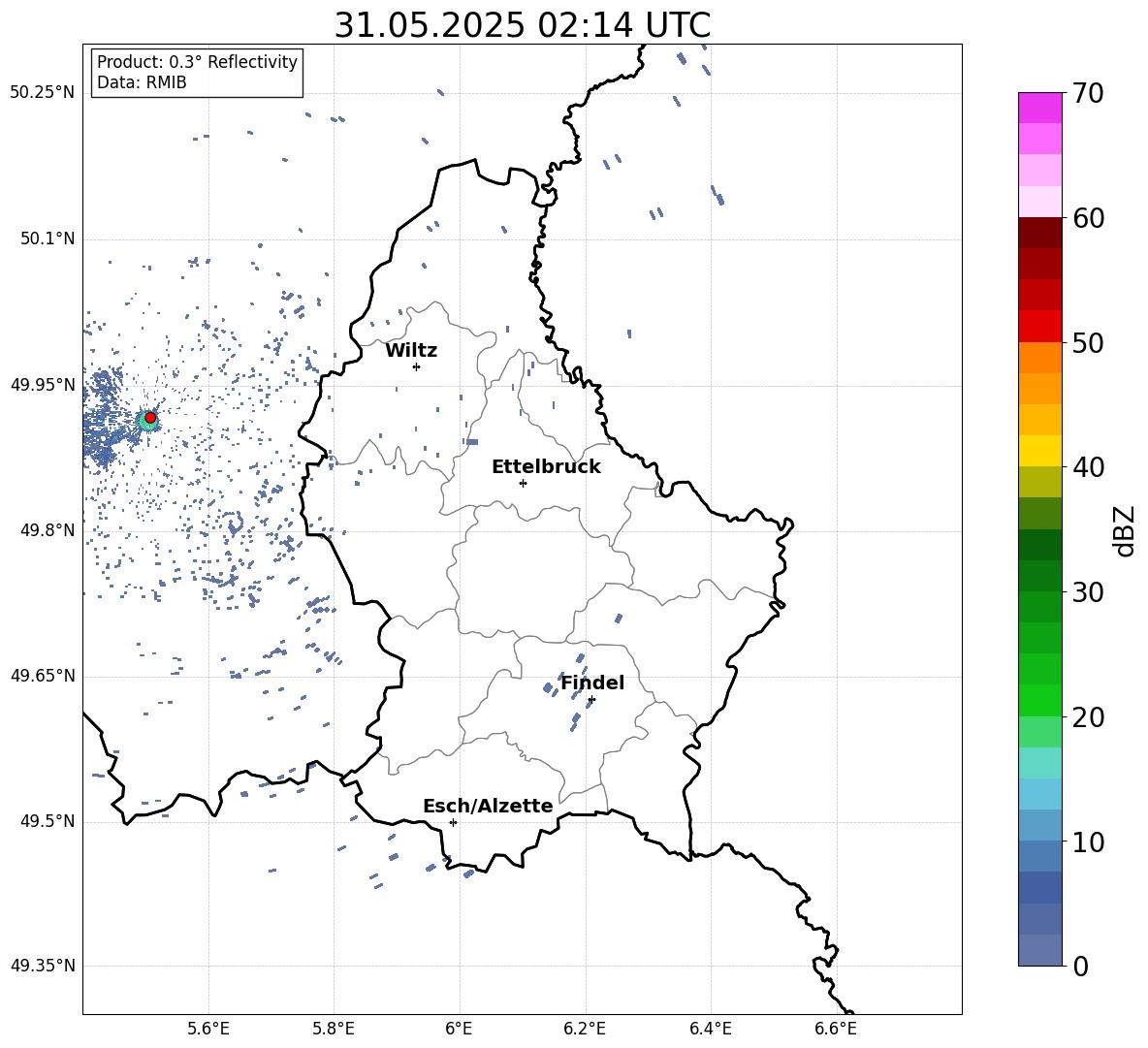Click the 49.5°N latitude label

(x=48, y=821)
